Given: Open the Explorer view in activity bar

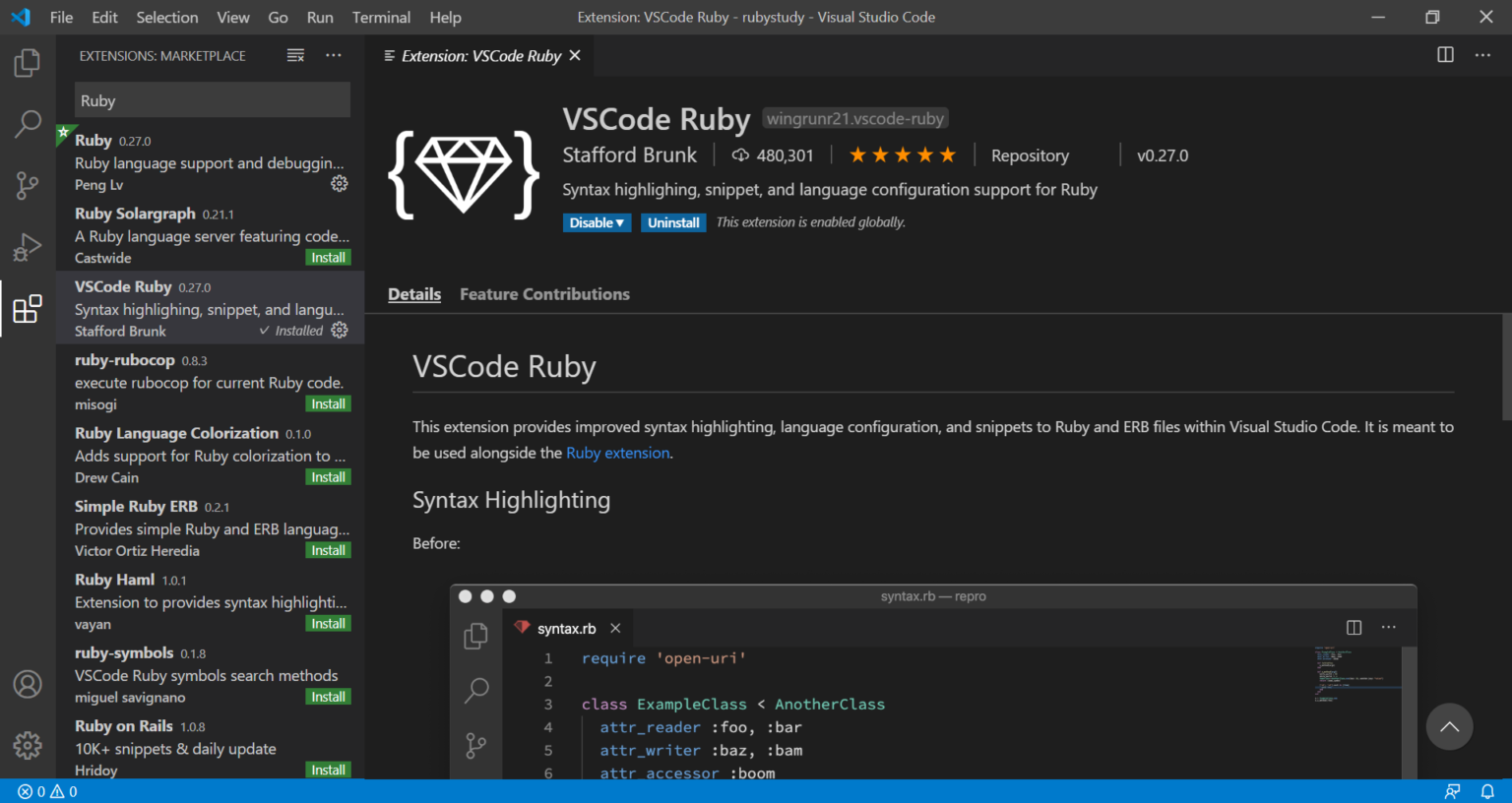Looking at the screenshot, I should (27, 63).
